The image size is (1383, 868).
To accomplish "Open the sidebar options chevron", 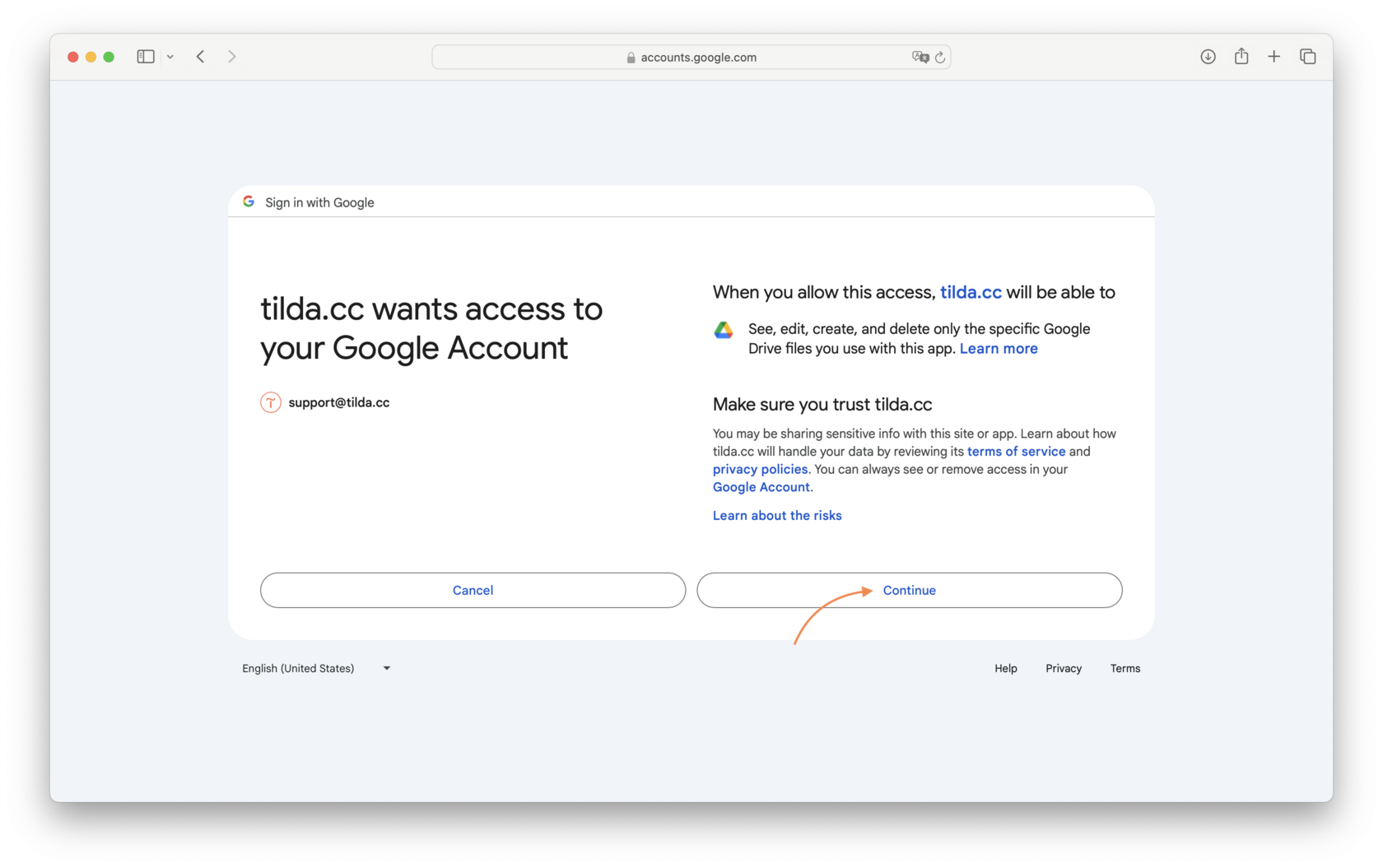I will (170, 56).
